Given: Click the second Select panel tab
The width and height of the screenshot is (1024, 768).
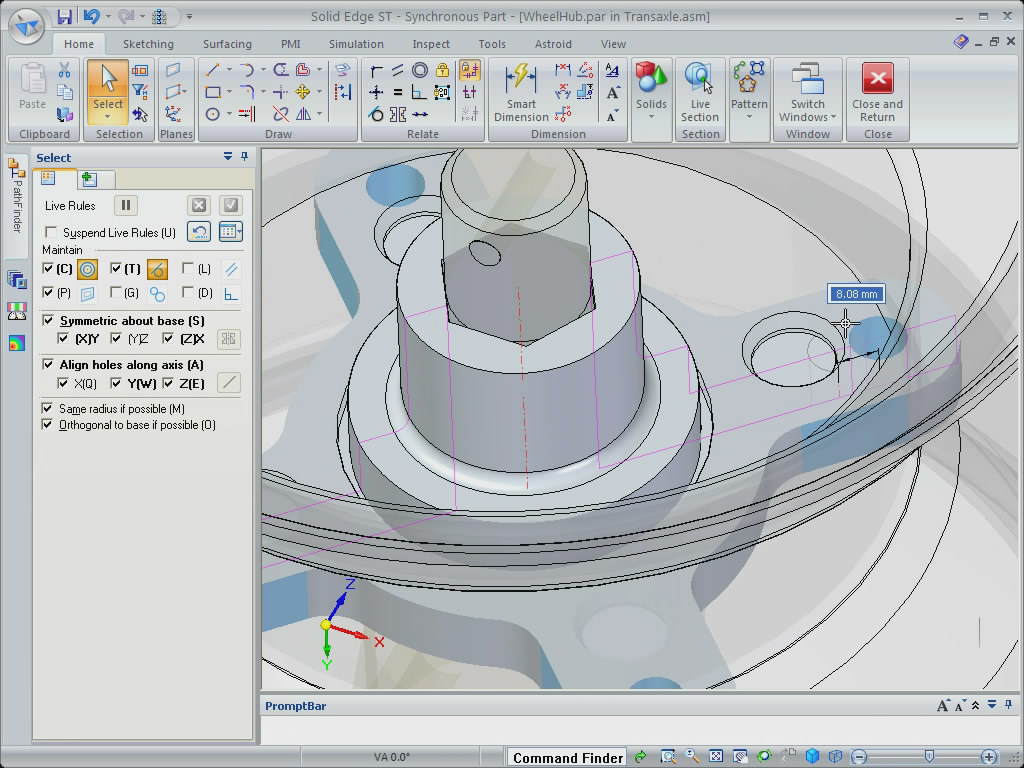Looking at the screenshot, I should pyautogui.click(x=89, y=178).
